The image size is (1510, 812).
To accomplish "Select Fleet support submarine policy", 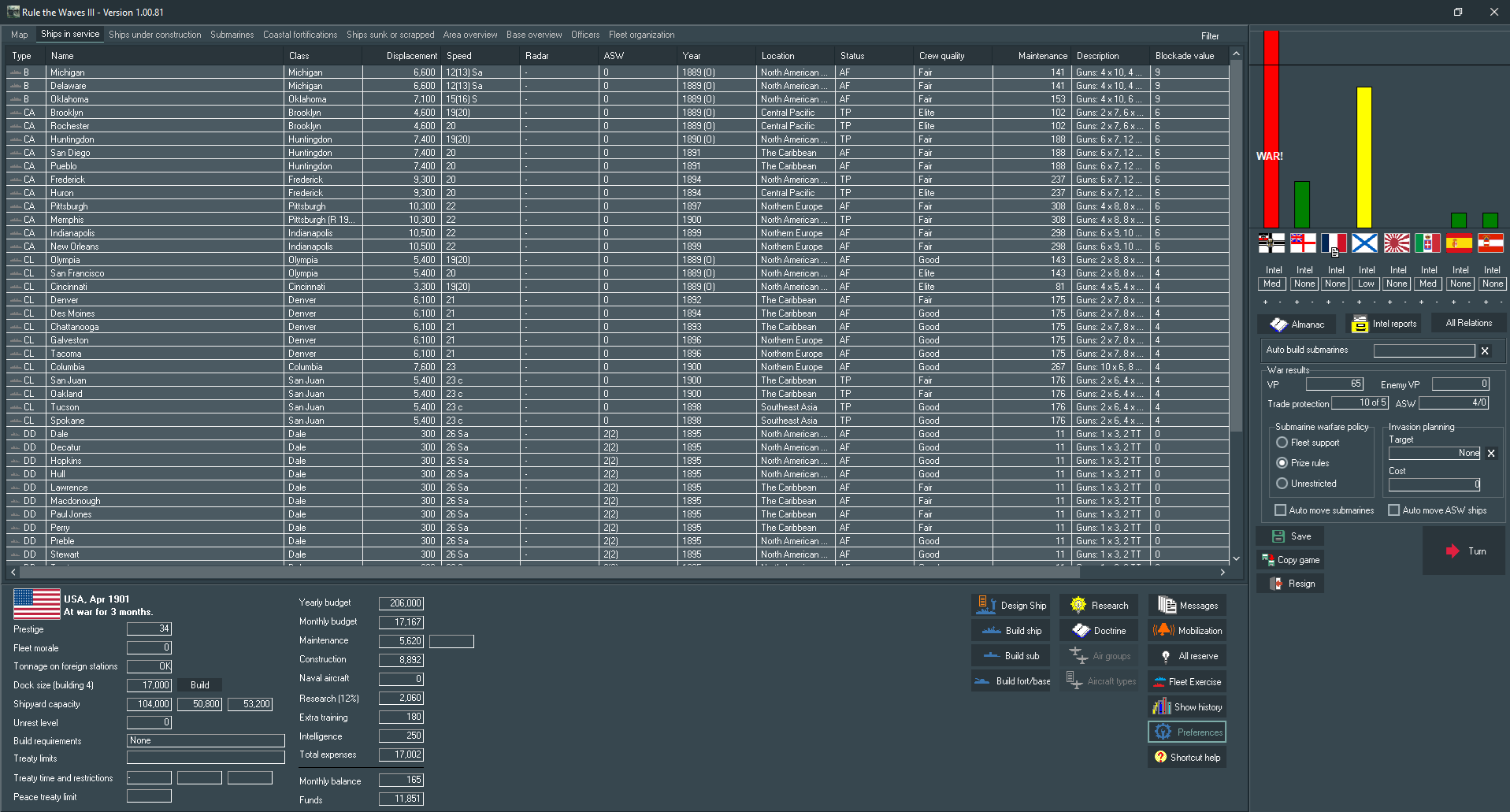I will pos(1282,443).
